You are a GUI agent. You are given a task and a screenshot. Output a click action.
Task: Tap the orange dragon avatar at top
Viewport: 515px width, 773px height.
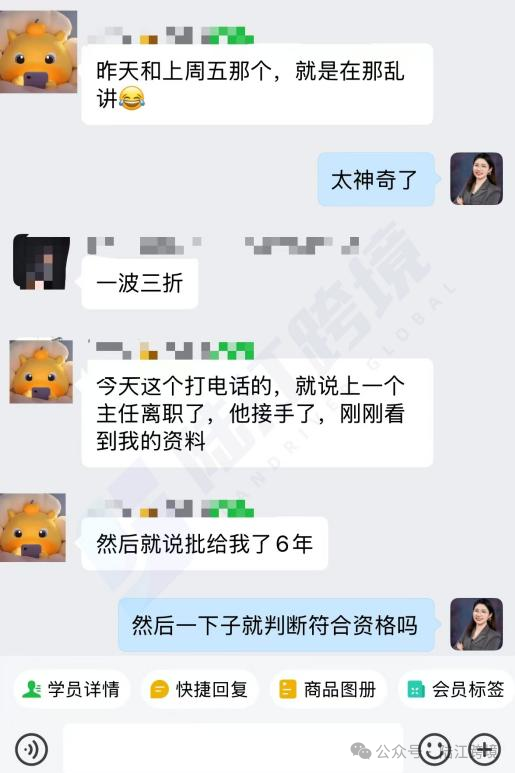[x=38, y=52]
